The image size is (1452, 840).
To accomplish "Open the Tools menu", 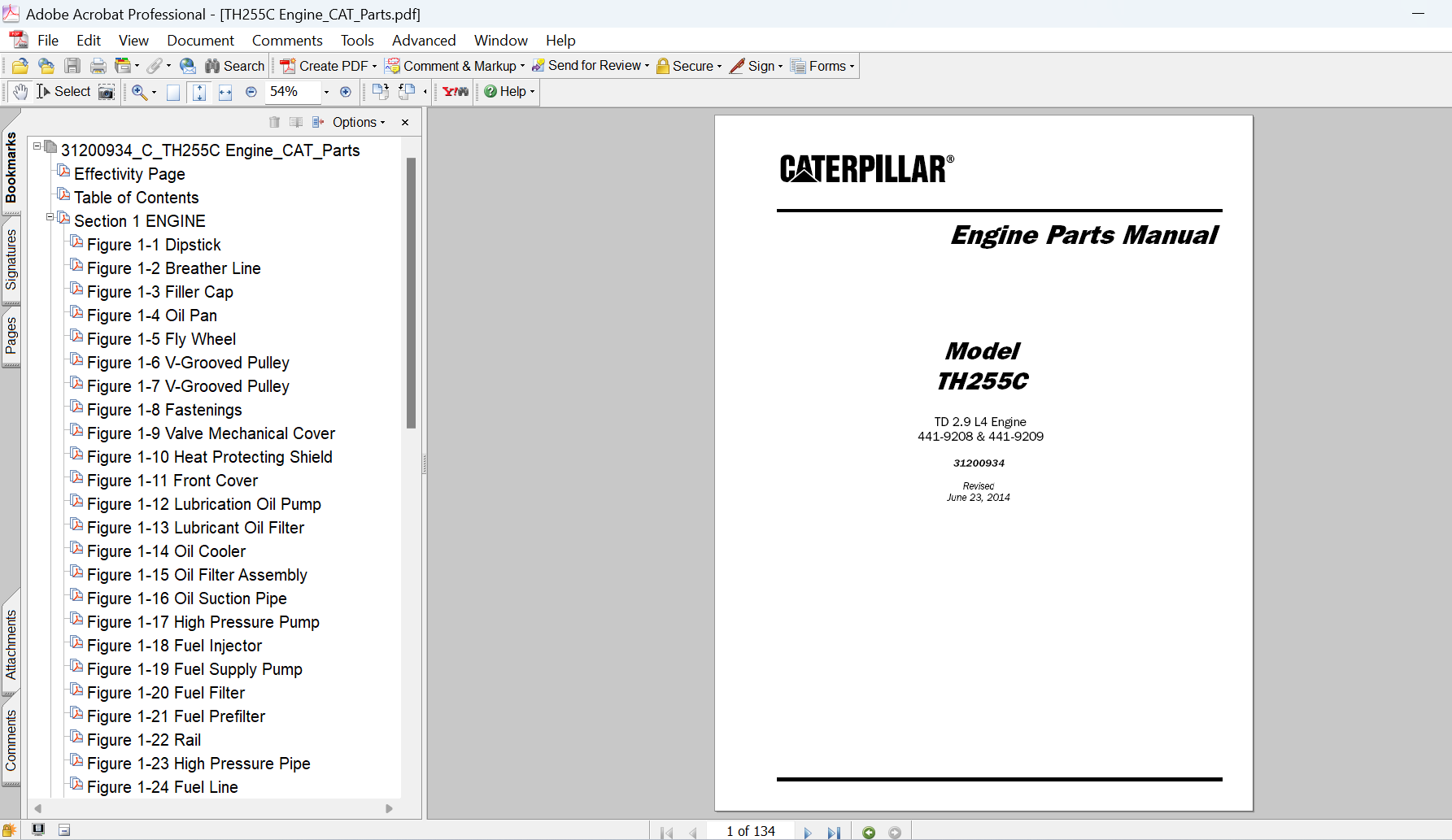I will pyautogui.click(x=357, y=40).
